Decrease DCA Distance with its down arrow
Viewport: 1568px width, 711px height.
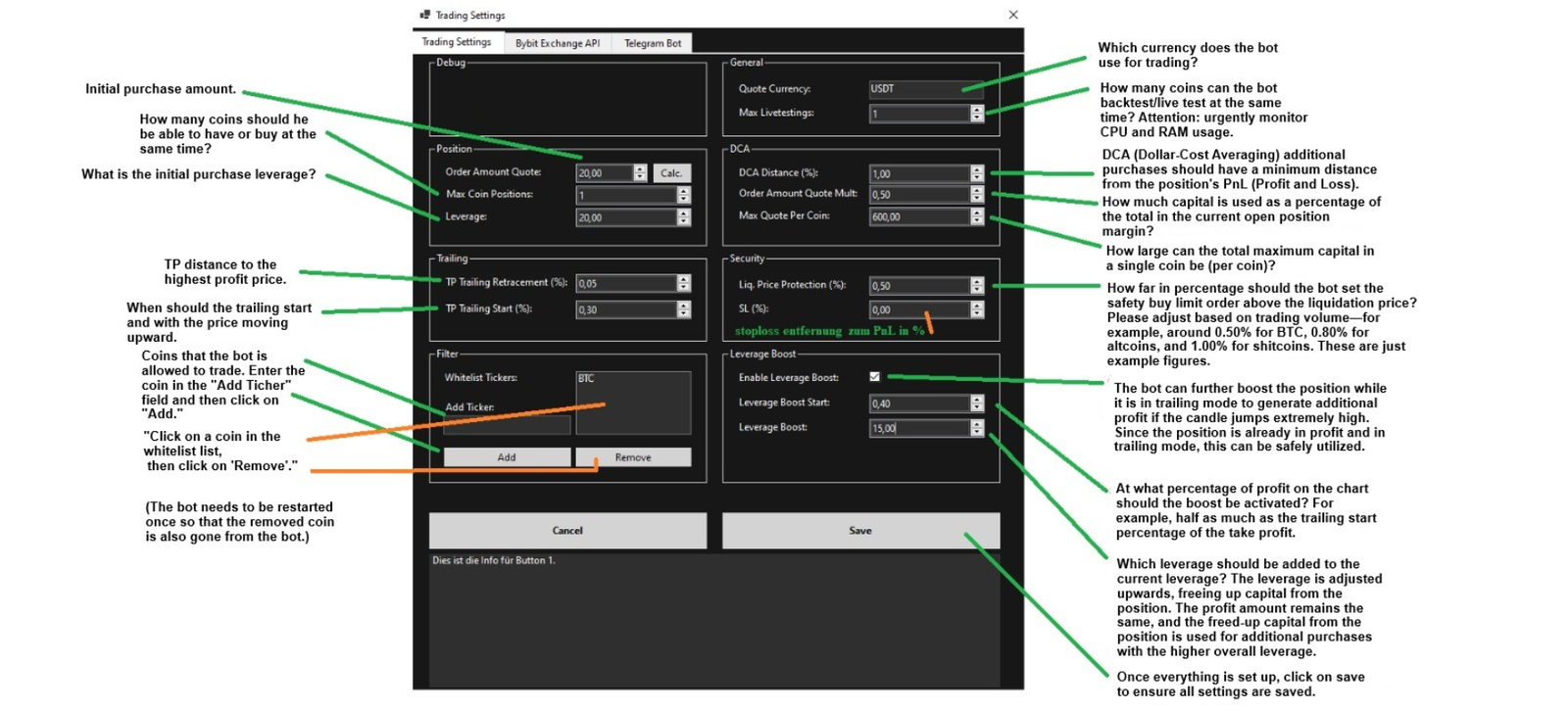[x=977, y=177]
